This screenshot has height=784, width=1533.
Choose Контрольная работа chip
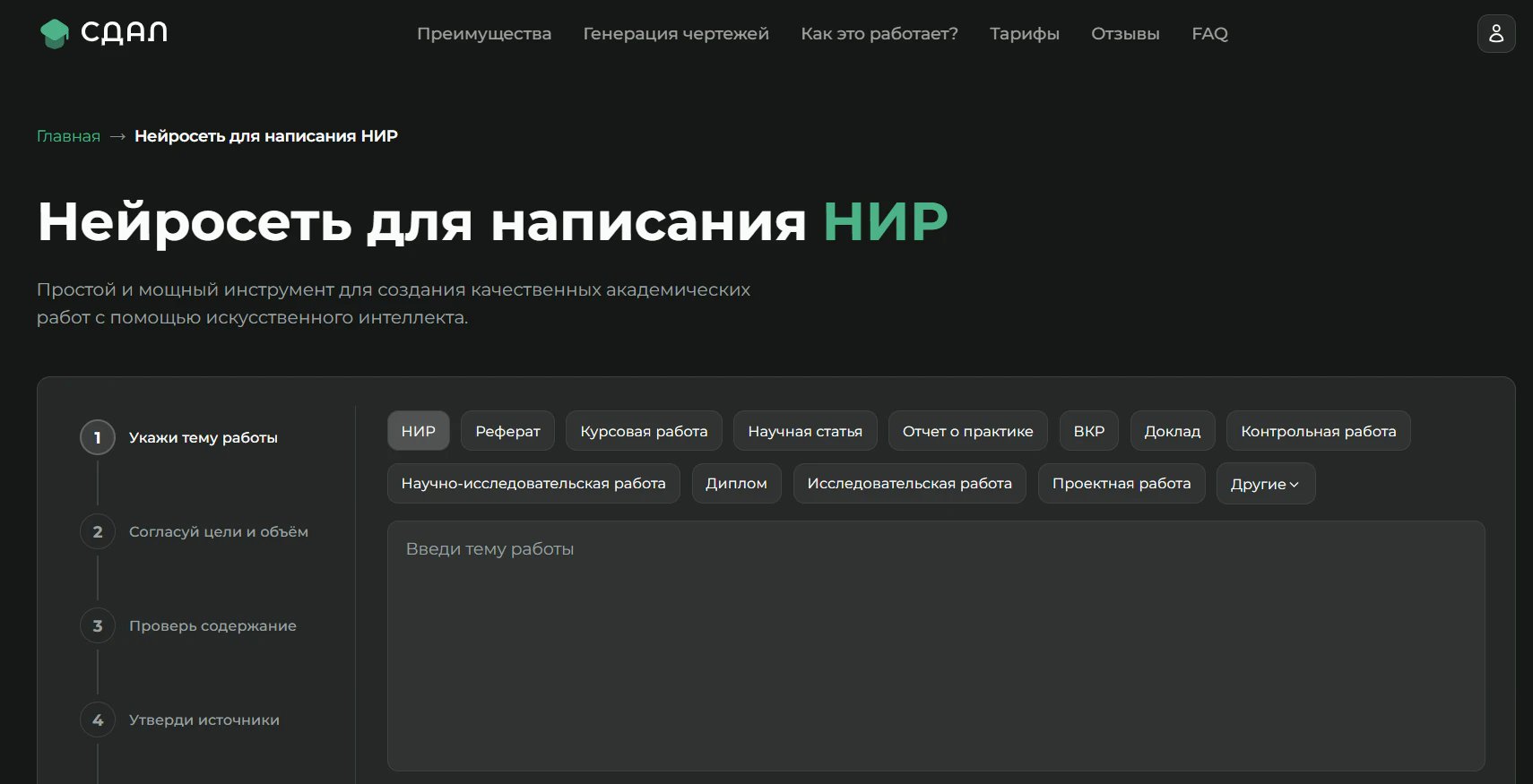click(1319, 431)
